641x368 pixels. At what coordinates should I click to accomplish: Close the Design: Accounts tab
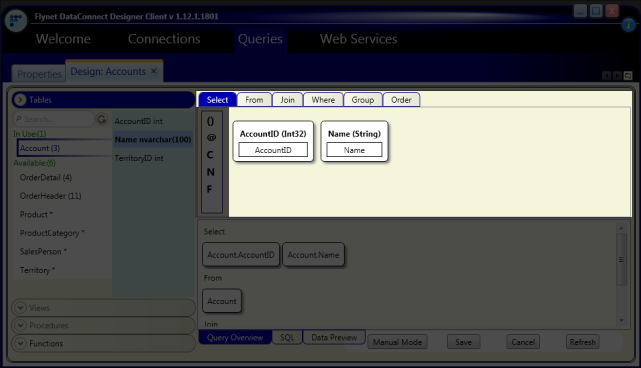click(x=154, y=71)
